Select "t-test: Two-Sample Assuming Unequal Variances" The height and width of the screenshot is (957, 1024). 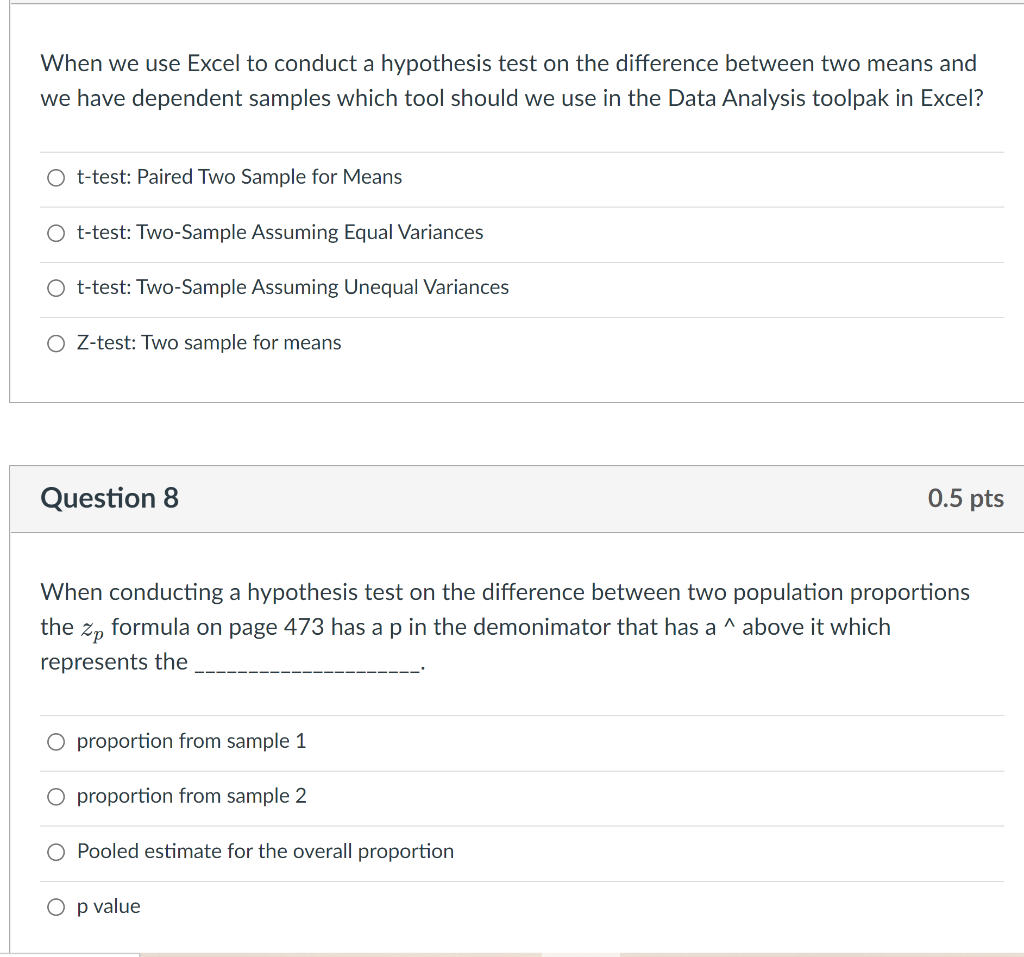[x=56, y=288]
